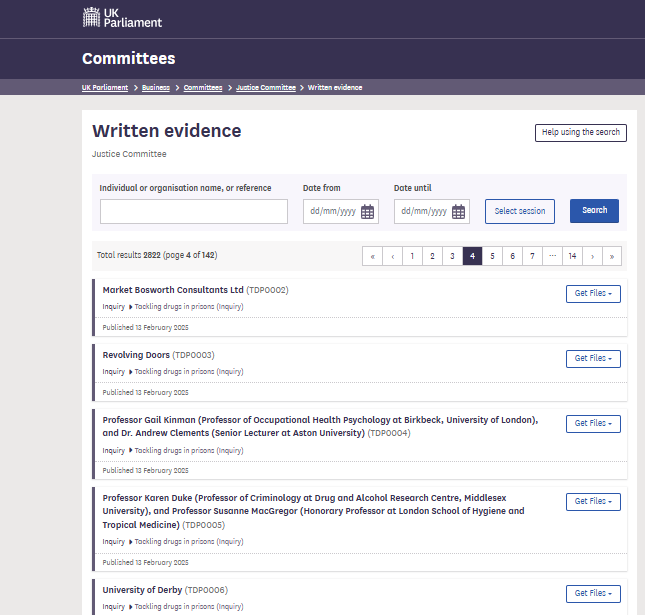This screenshot has width=645, height=615.
Task: Select page 14 in pagination
Action: pos(572,256)
